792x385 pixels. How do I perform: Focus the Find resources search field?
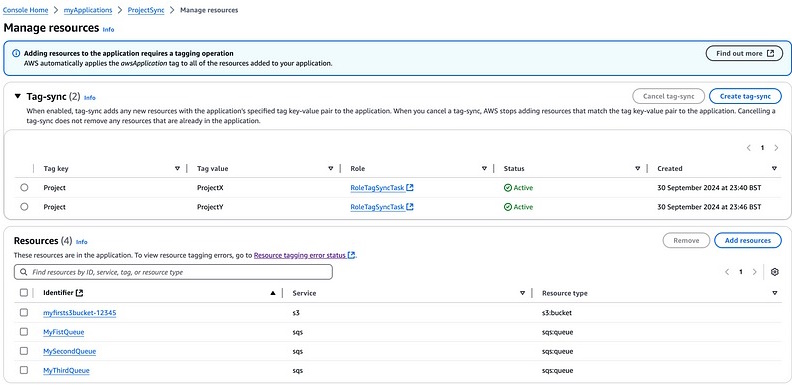[x=173, y=272]
